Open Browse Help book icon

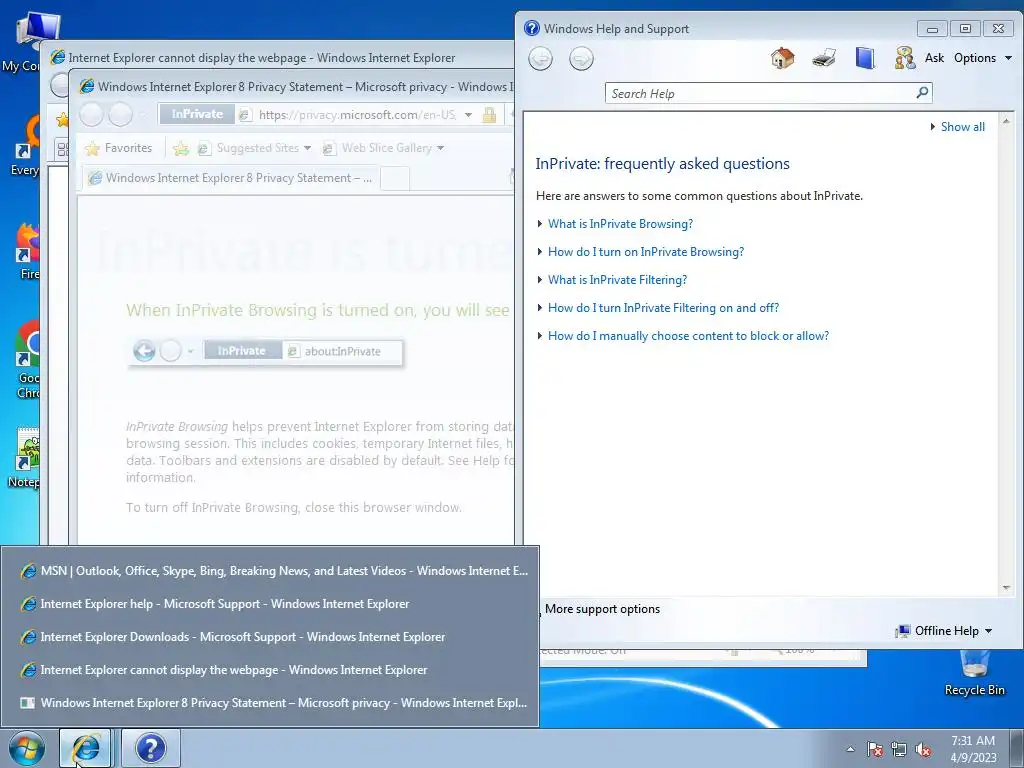click(x=865, y=58)
